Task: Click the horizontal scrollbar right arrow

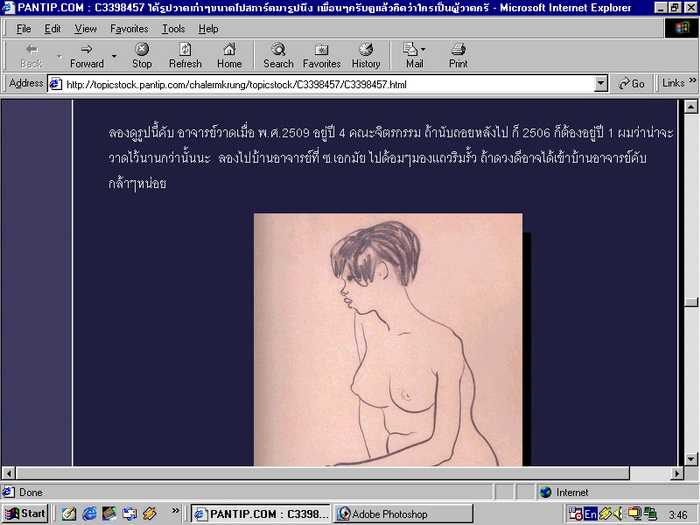Action: (x=677, y=473)
